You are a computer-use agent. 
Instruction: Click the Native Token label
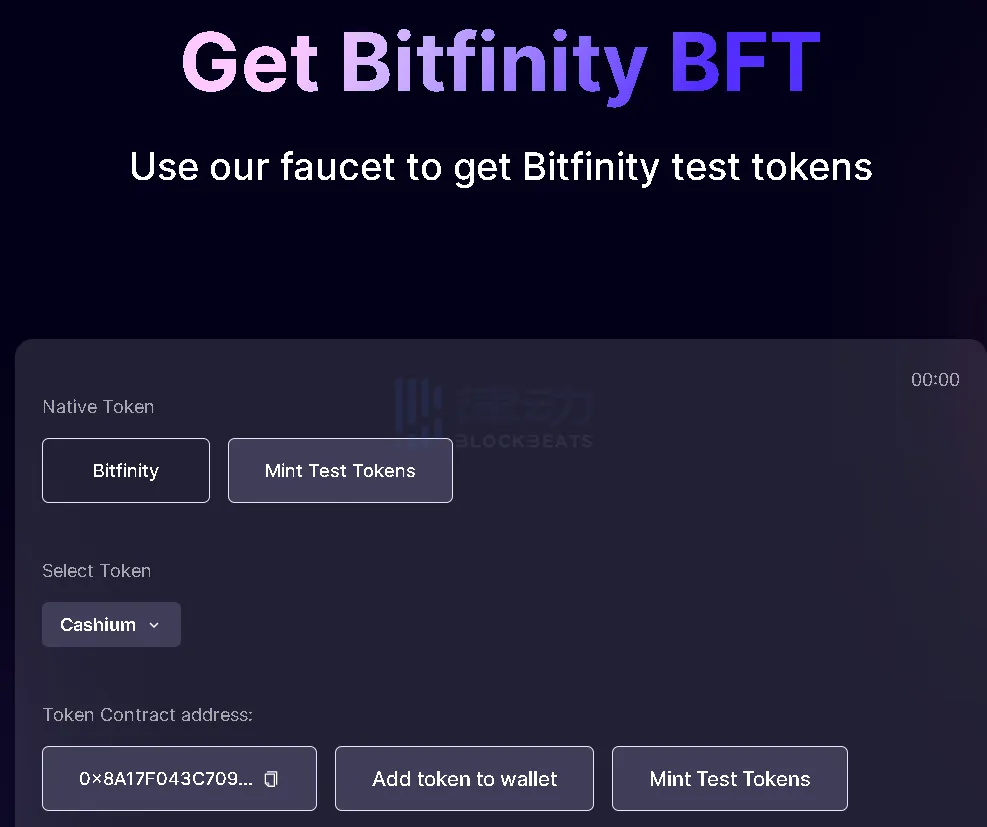pyautogui.click(x=98, y=407)
